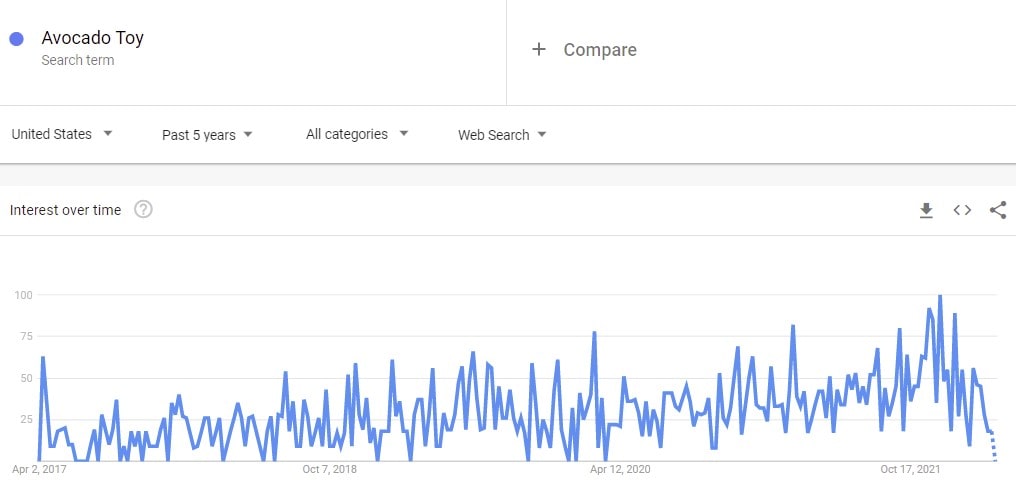Click the highest peak at 100
1016x504 pixels.
point(940,296)
